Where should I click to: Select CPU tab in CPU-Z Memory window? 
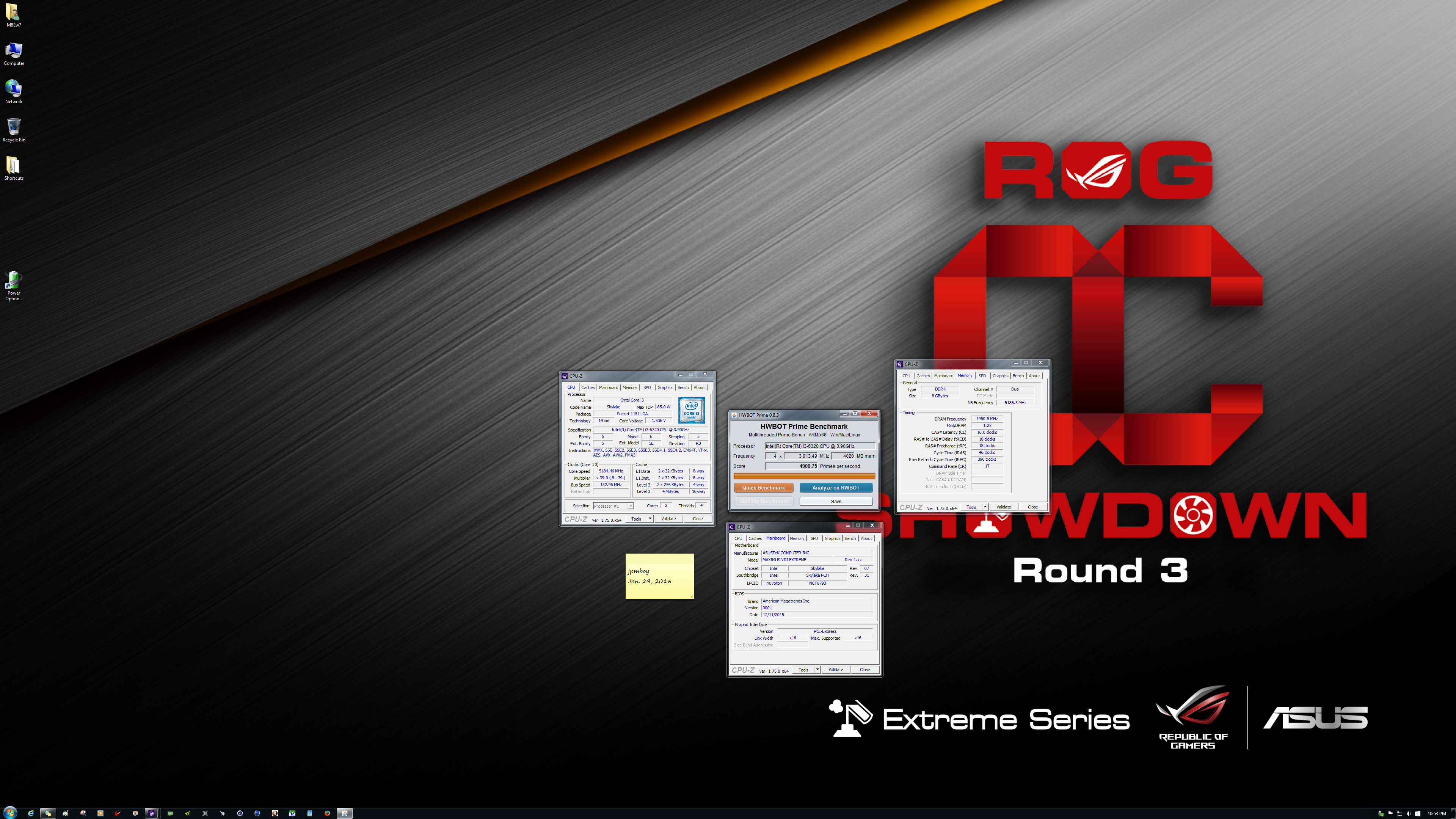(906, 375)
